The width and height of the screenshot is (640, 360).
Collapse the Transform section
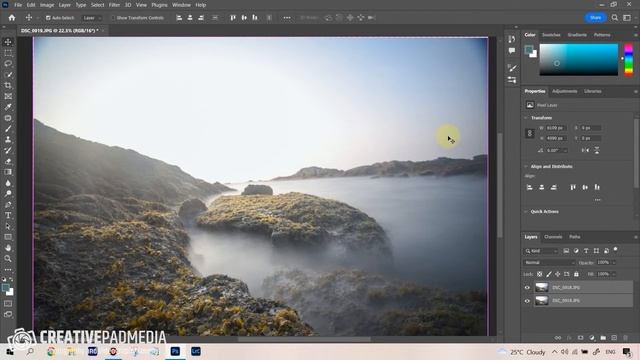point(526,118)
